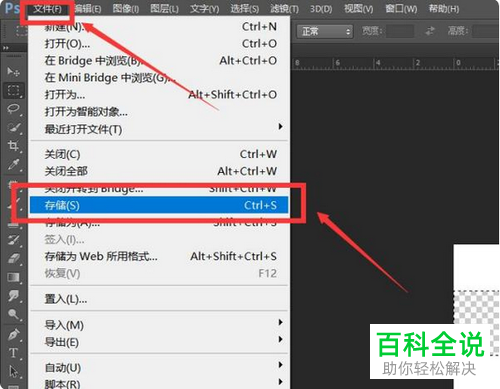Viewport: 500px width, 389px height.
Task: Click the highlighted 存储(S) entry
Action: (x=159, y=205)
